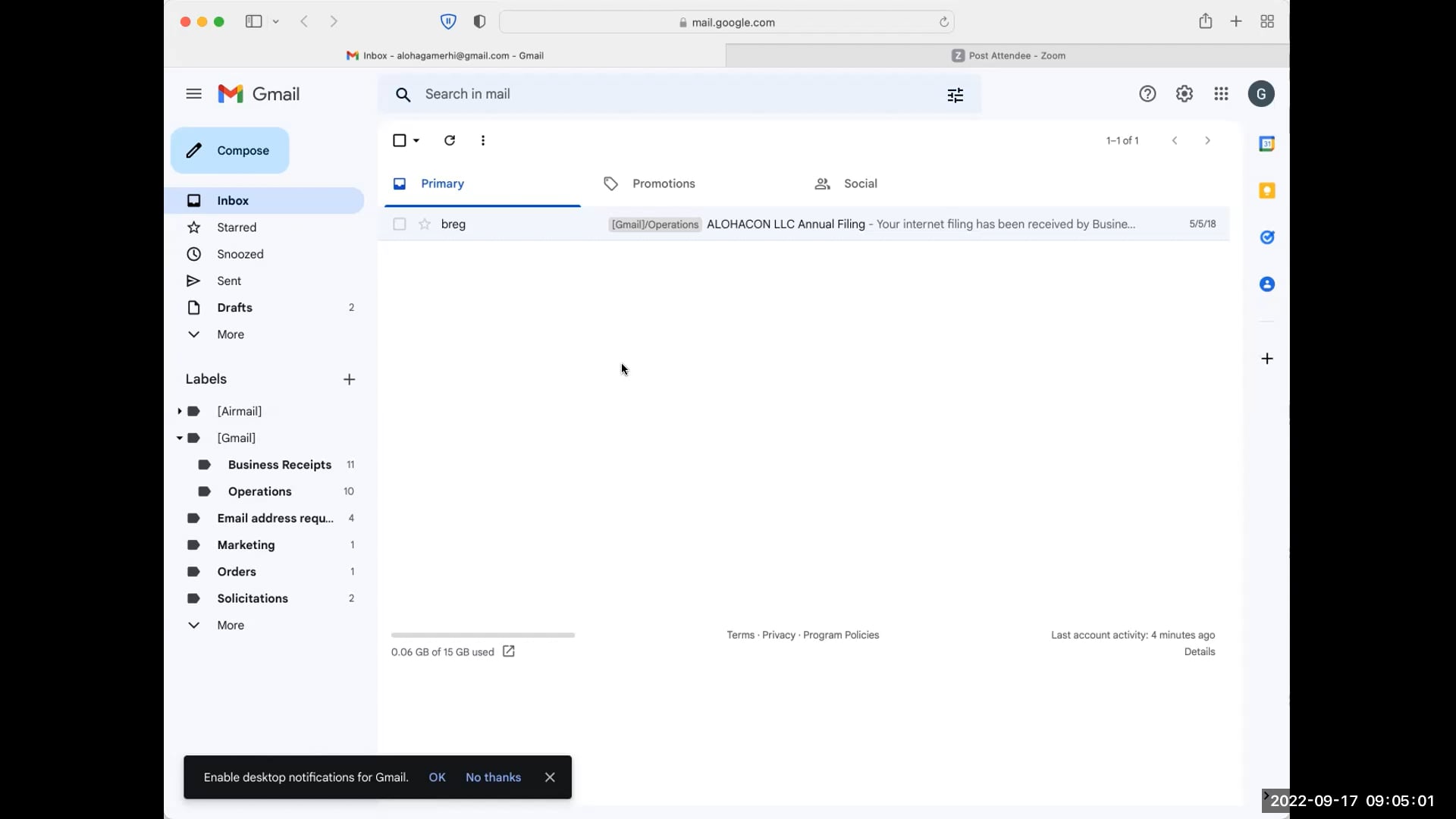Open the More options three-dot menu
1456x819 pixels.
point(483,140)
